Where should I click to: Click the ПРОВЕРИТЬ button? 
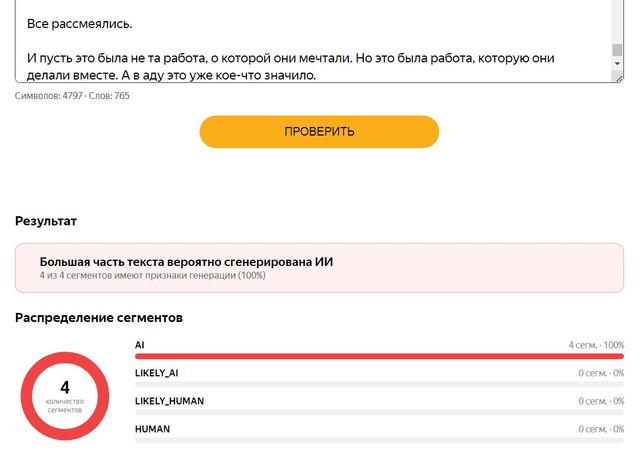click(319, 132)
